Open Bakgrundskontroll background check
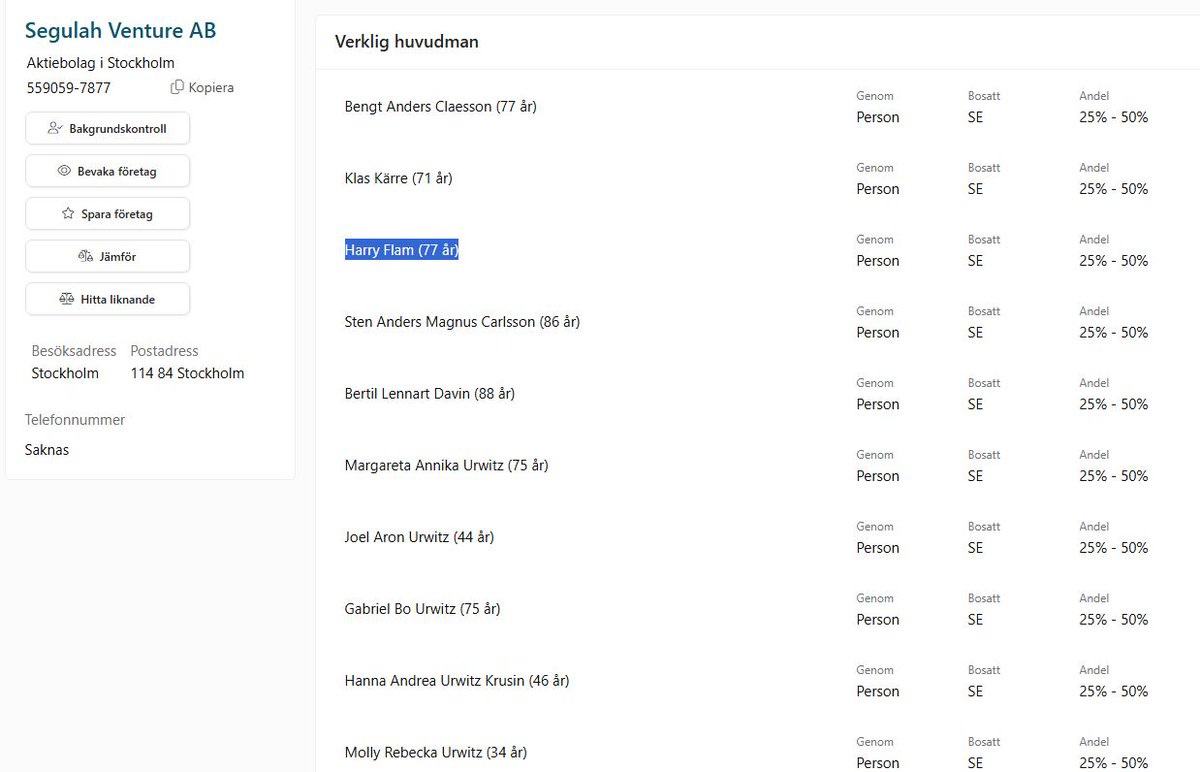The width and height of the screenshot is (1200, 772). point(107,128)
